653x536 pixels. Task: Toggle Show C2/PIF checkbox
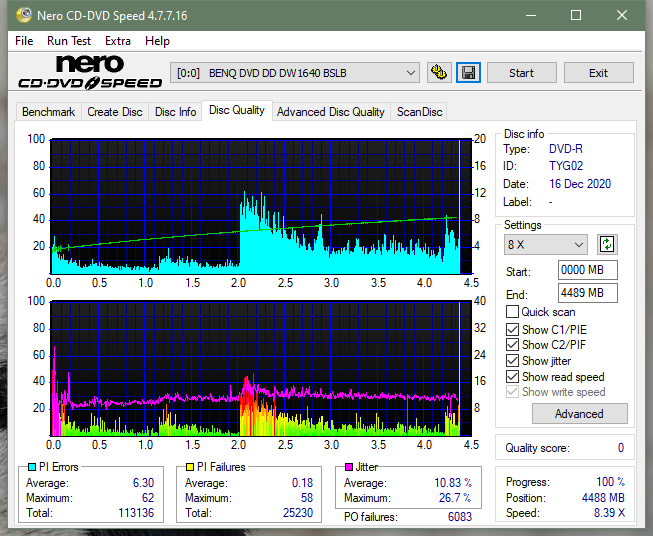(512, 345)
